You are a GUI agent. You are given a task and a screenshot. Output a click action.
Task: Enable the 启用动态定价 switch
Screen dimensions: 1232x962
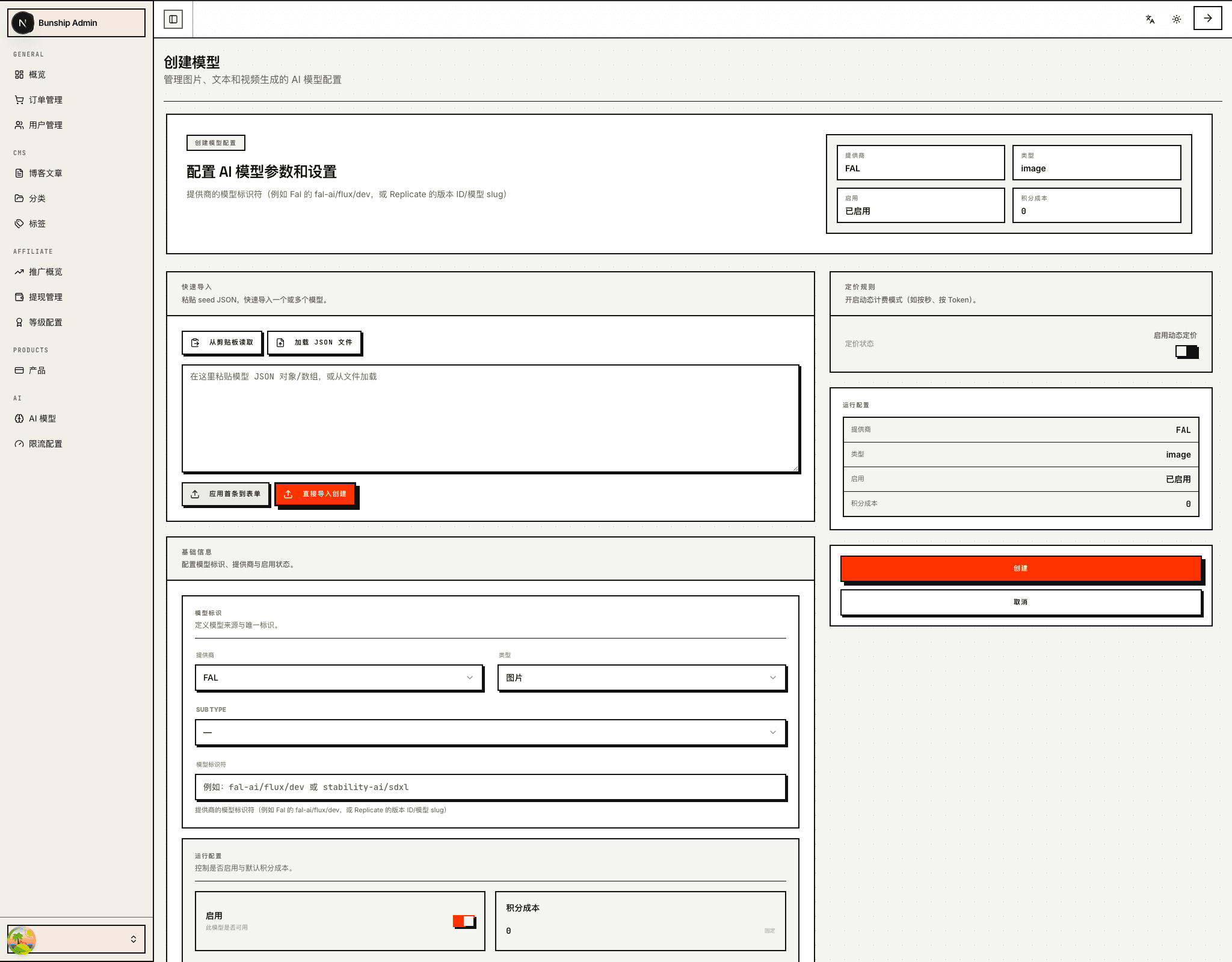coord(1186,352)
